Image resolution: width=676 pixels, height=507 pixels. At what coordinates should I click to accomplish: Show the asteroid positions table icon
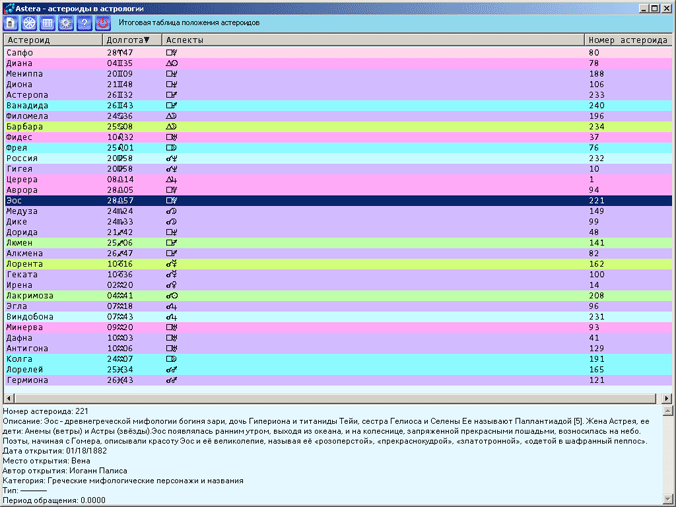click(48, 22)
